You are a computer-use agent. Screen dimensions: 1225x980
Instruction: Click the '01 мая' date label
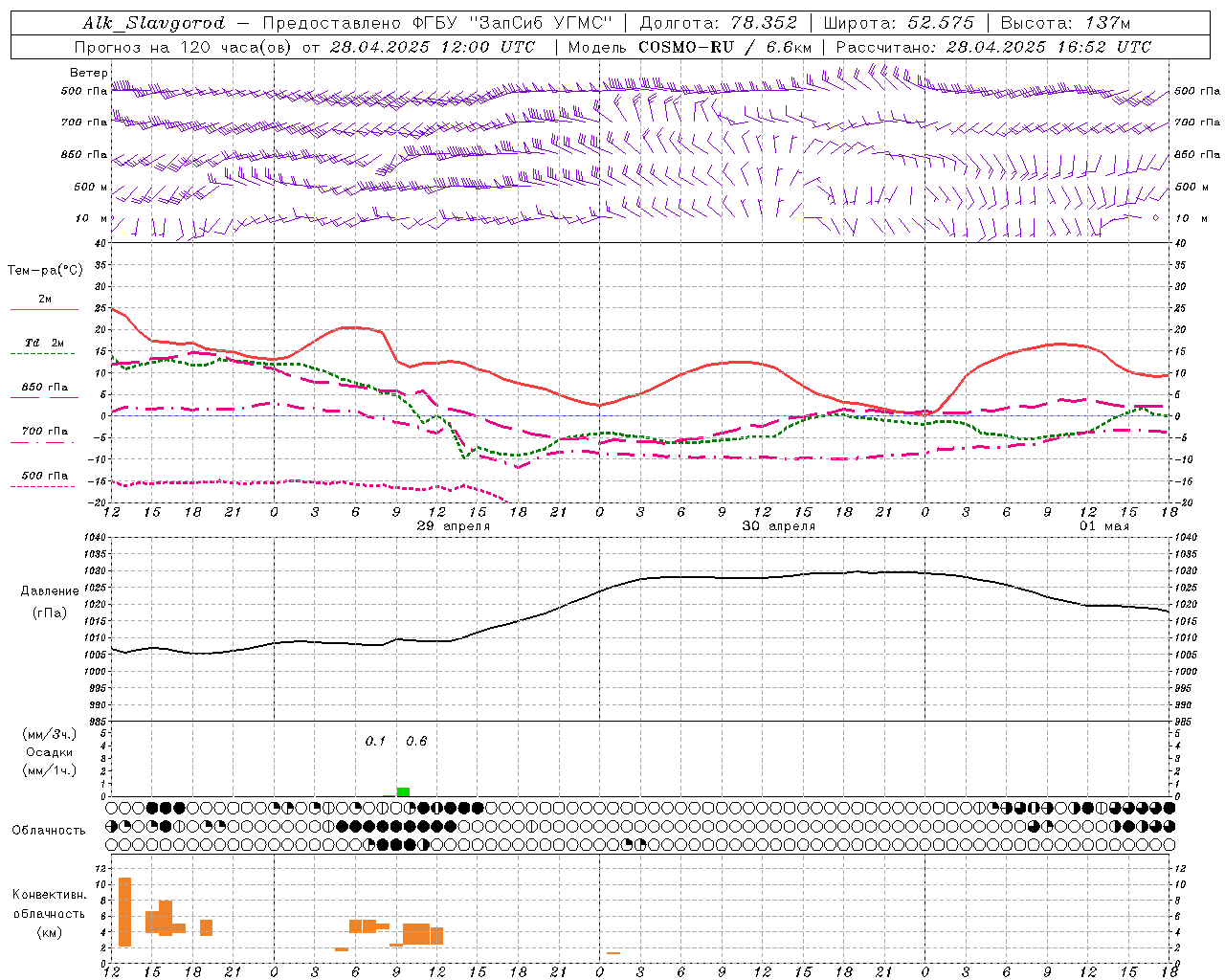pos(1104,526)
